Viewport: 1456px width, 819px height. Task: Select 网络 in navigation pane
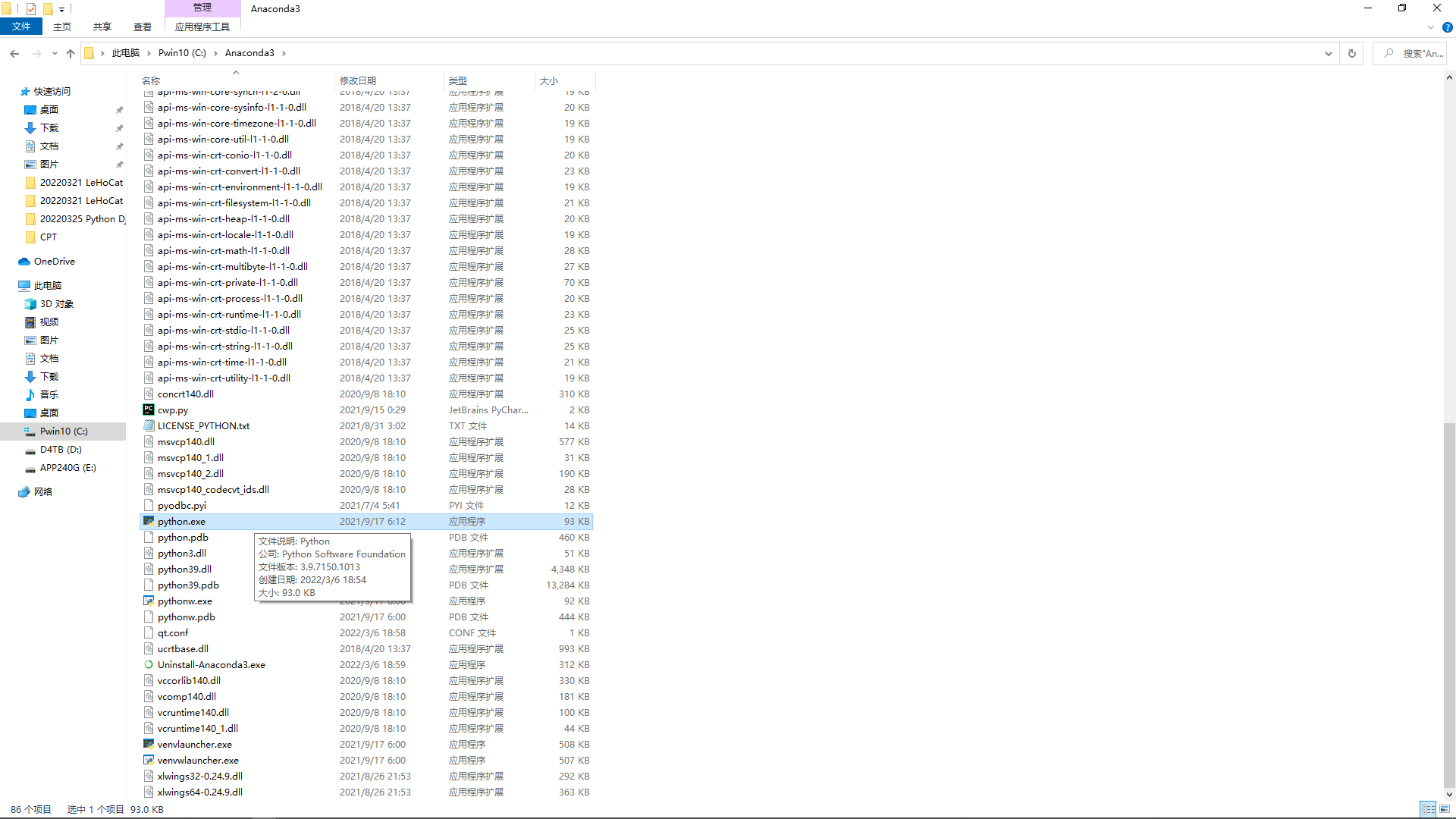coord(43,491)
